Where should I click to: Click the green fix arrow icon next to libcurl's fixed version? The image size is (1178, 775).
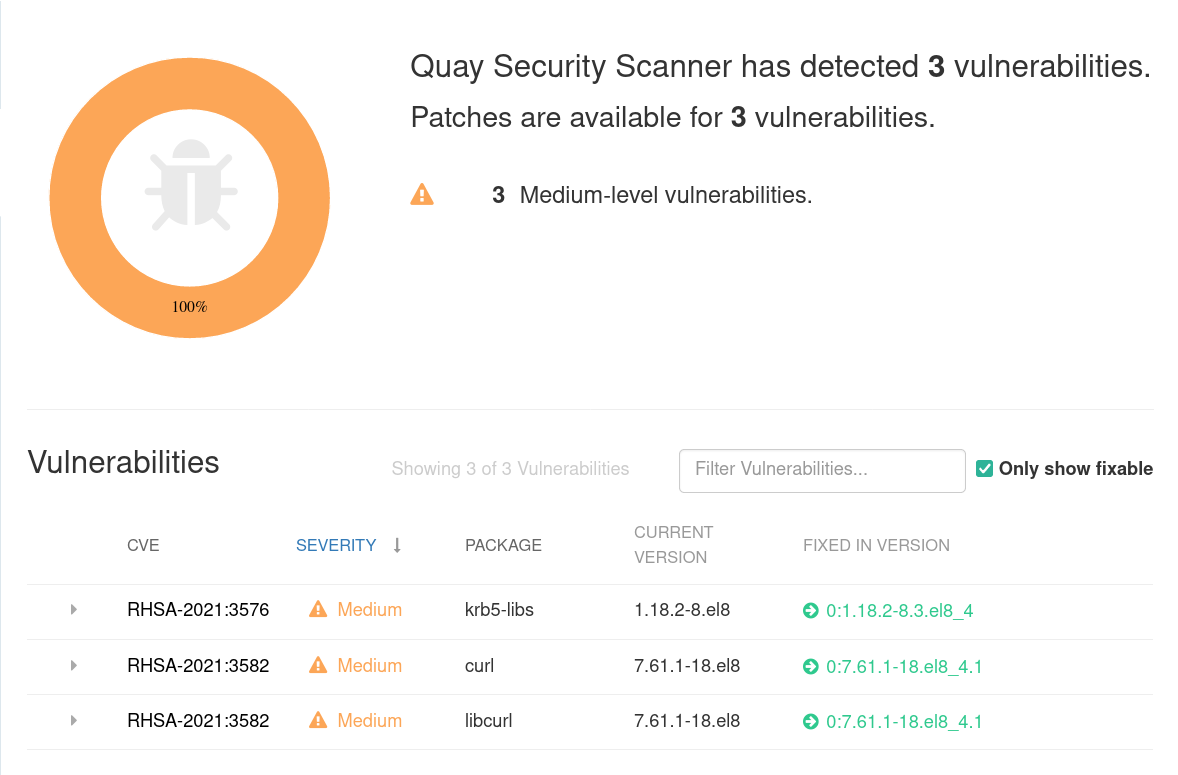pos(810,721)
